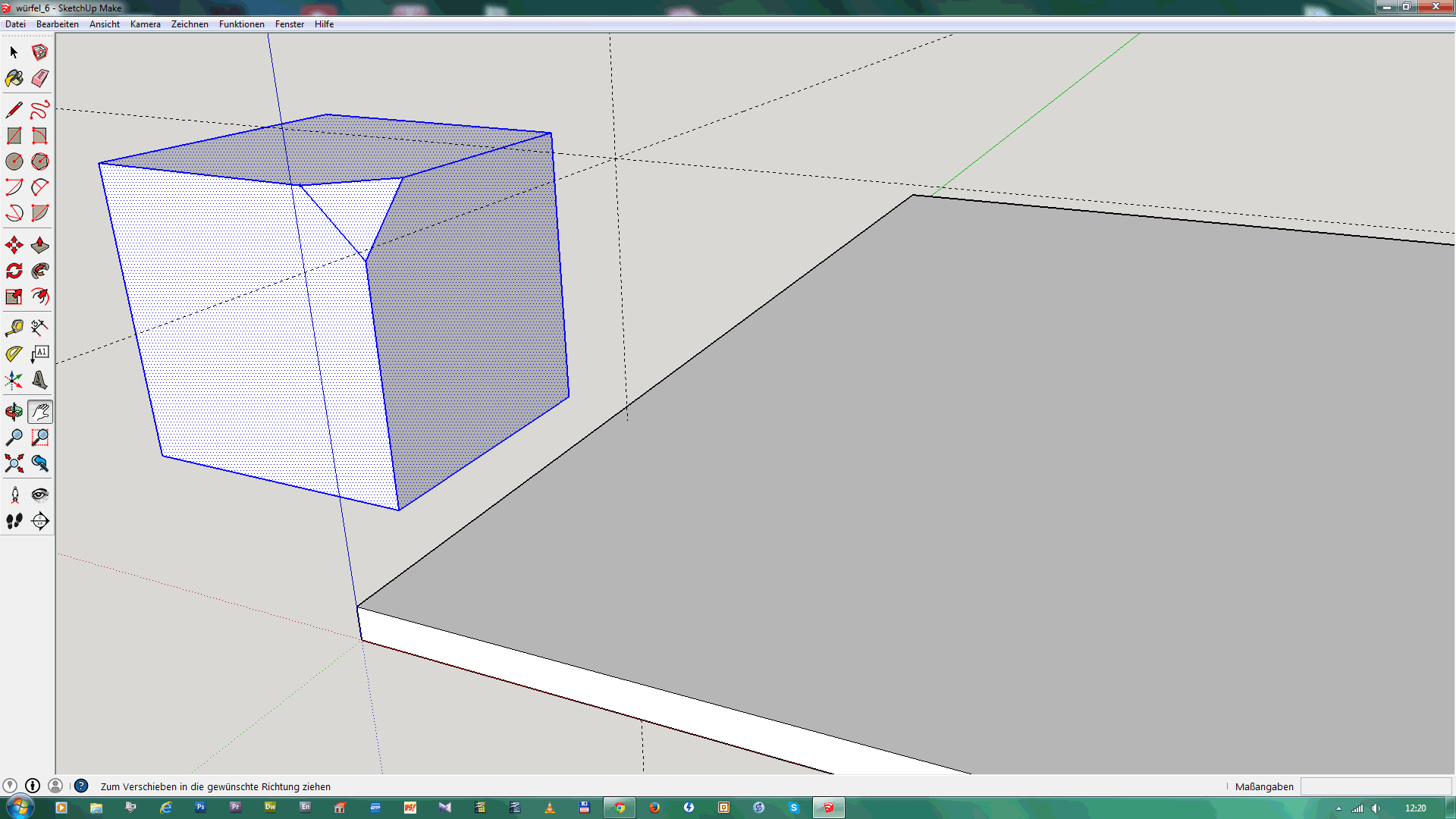This screenshot has height=819, width=1456.
Task: Pick the Paint Bucket tool
Action: coord(14,78)
